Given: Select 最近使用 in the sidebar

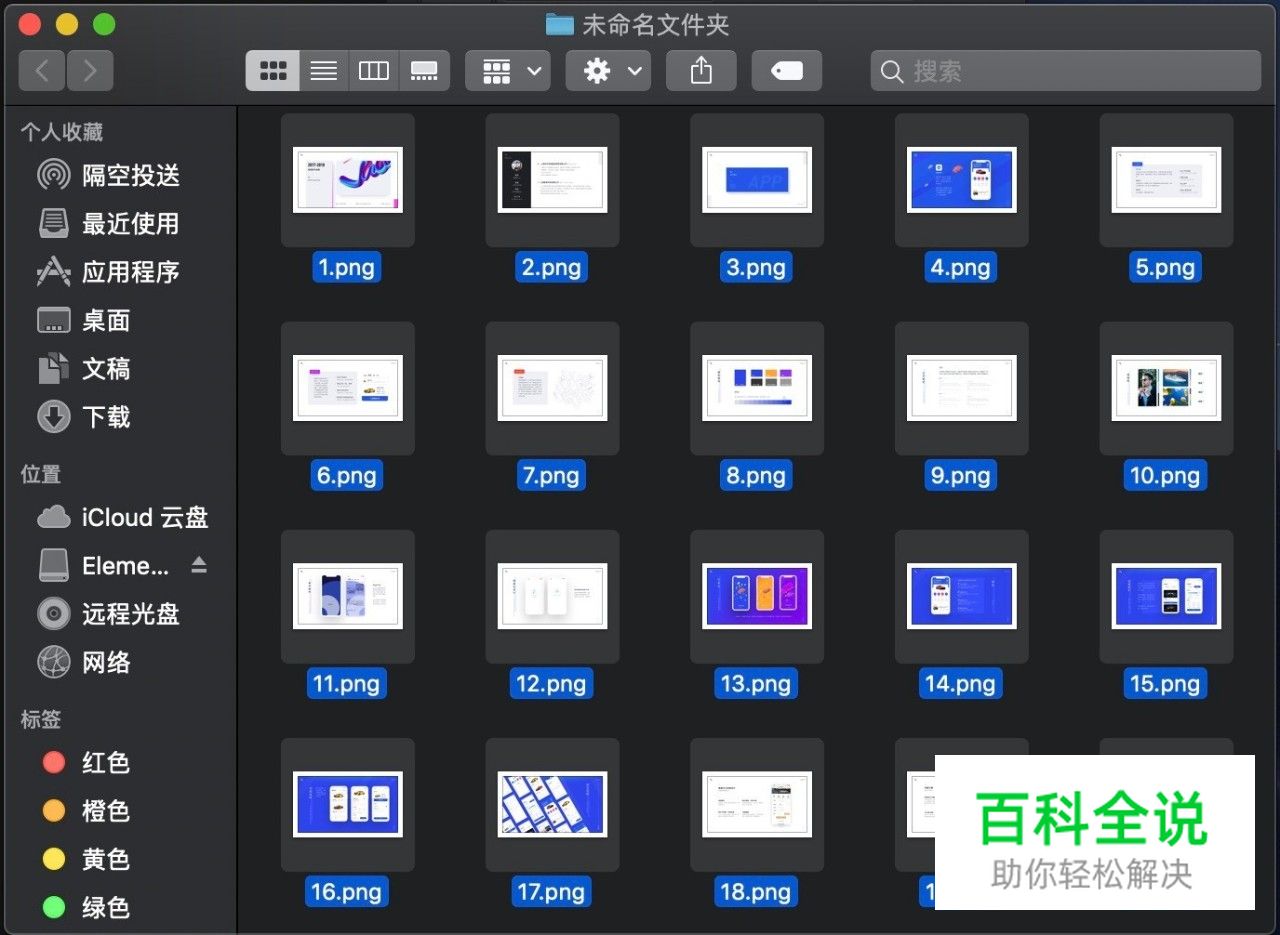Looking at the screenshot, I should (130, 224).
